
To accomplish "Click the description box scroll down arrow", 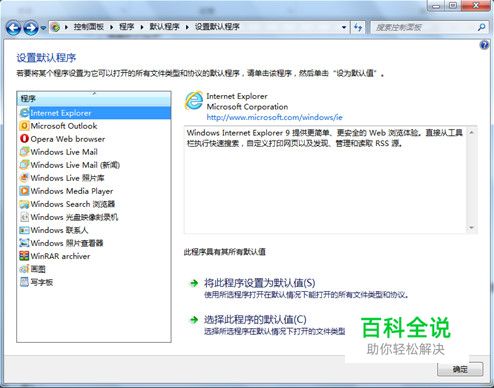I will [x=472, y=227].
